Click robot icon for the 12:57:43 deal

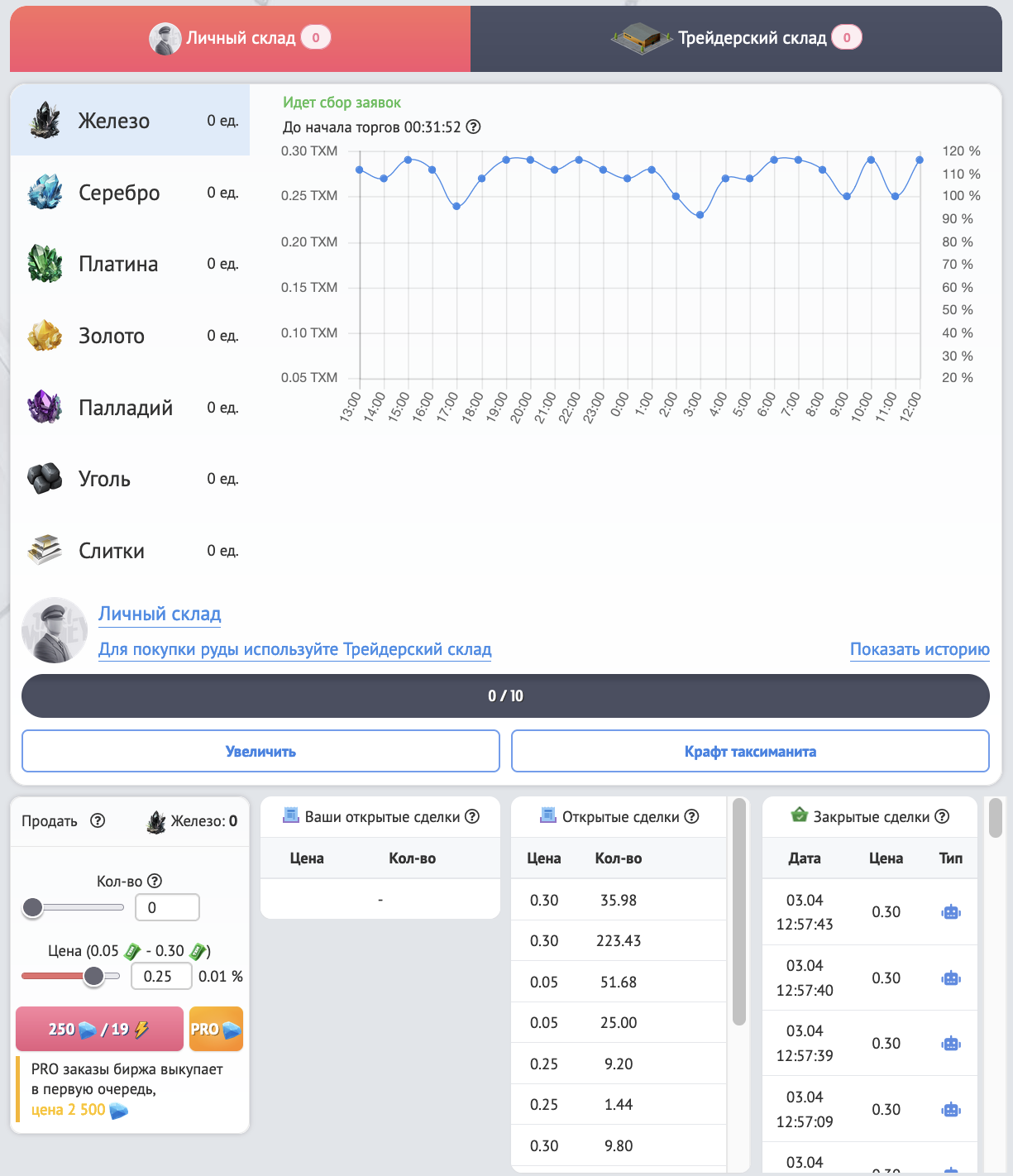pos(951,912)
